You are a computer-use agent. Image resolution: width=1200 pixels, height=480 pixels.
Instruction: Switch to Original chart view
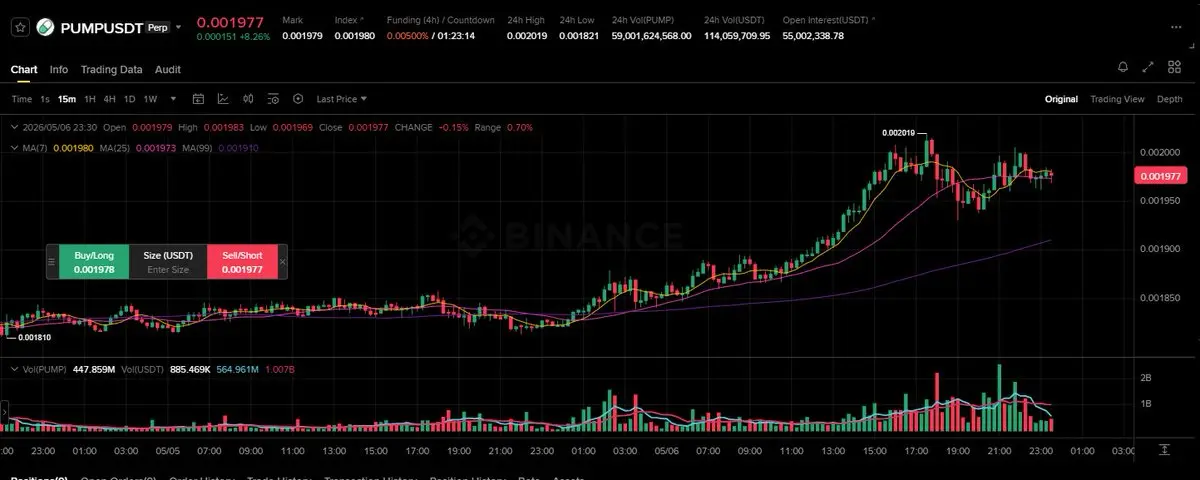1061,99
